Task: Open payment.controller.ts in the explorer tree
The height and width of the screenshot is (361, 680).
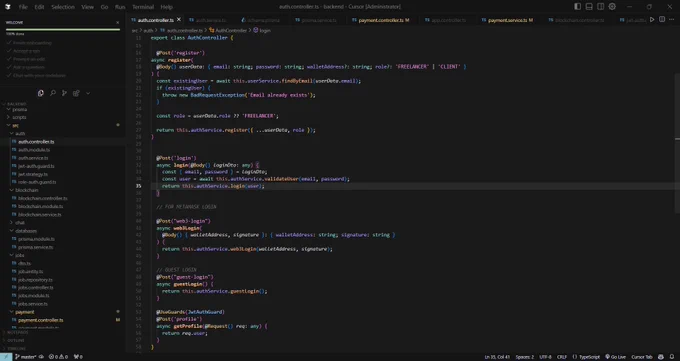Action: (x=40, y=320)
